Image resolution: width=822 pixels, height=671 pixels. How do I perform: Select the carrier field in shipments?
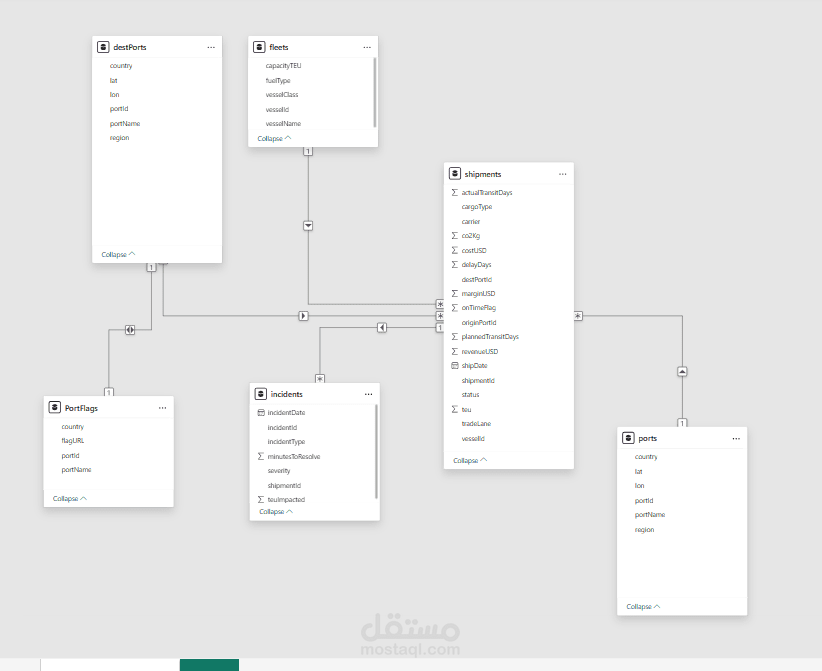click(x=471, y=222)
